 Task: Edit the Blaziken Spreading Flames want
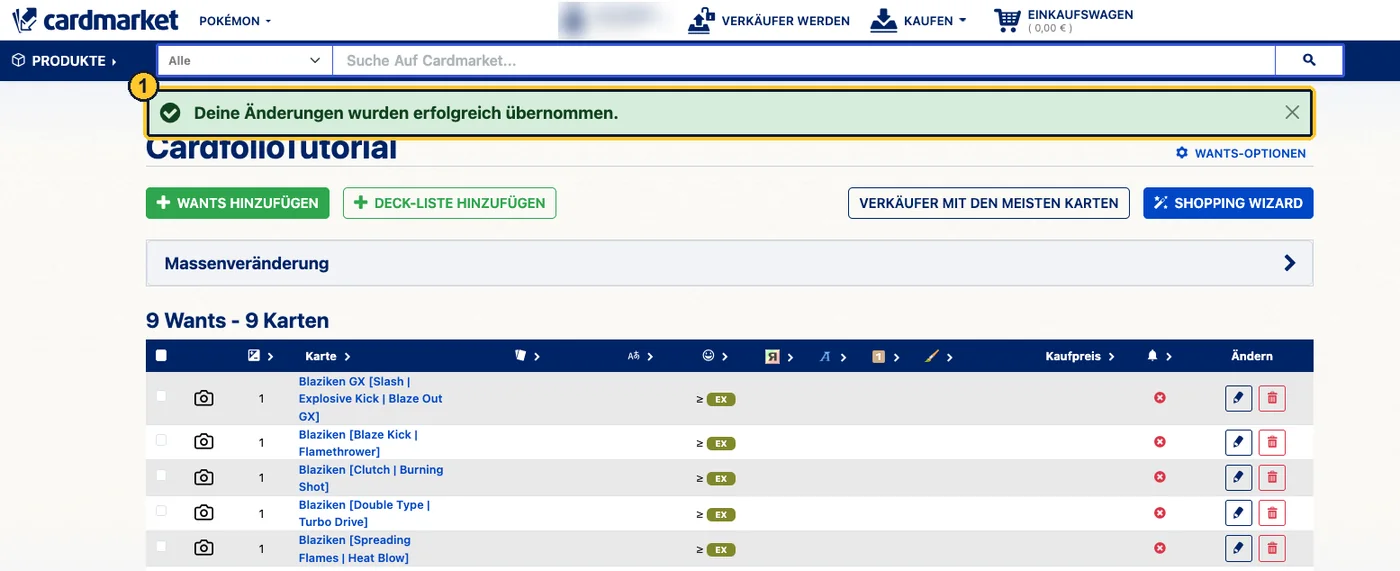pyautogui.click(x=1238, y=548)
